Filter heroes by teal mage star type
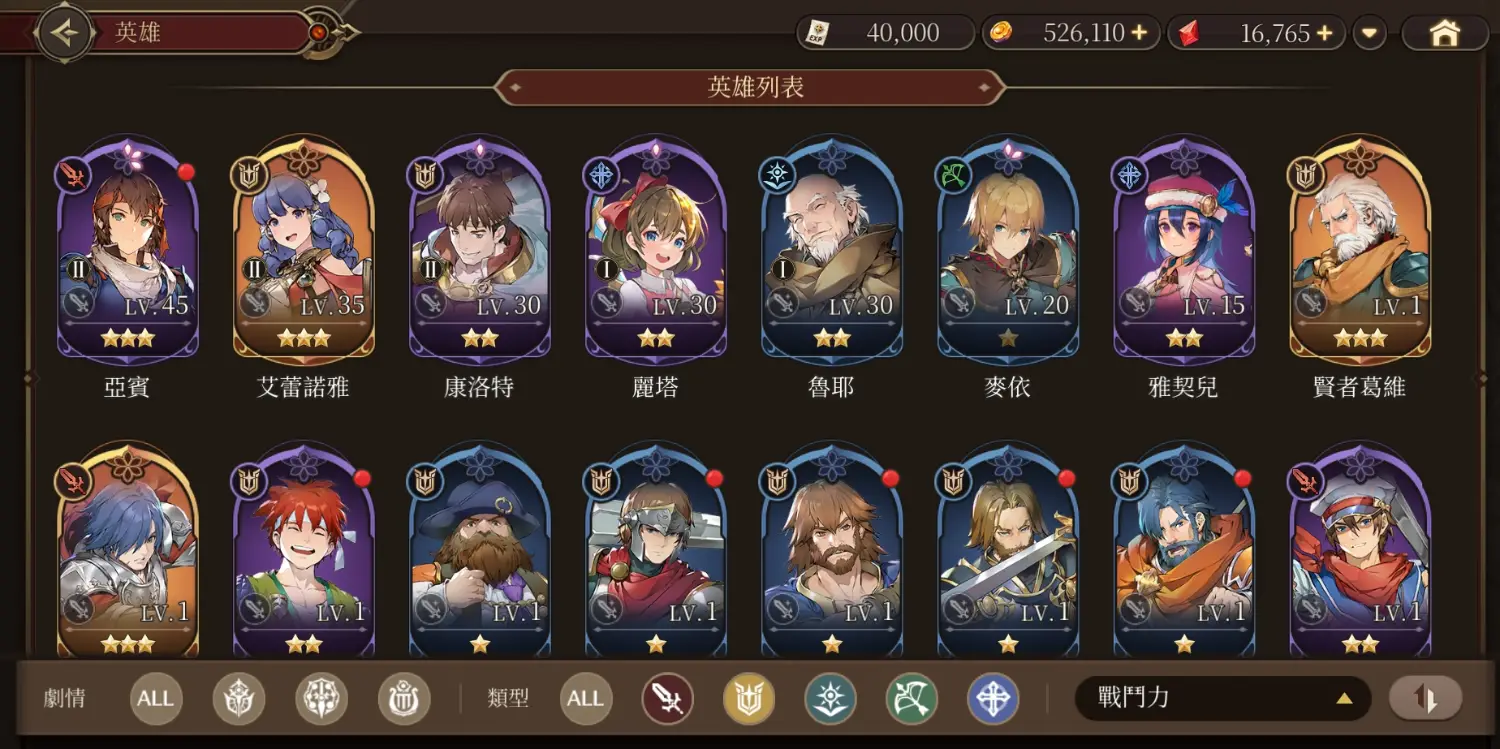The image size is (1500, 749). tap(831, 698)
